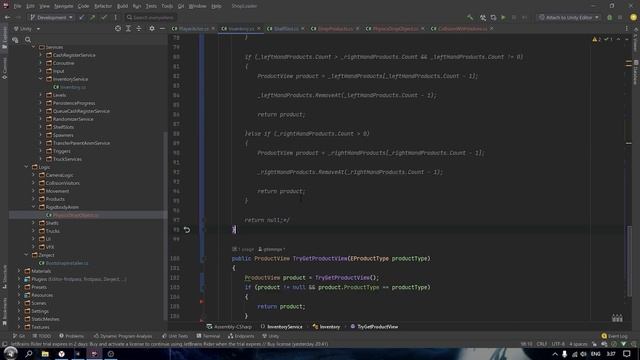The width and height of the screenshot is (640, 360).
Task: Click TryGetProductView in the breadcrumb bar
Action: click(x=378, y=327)
